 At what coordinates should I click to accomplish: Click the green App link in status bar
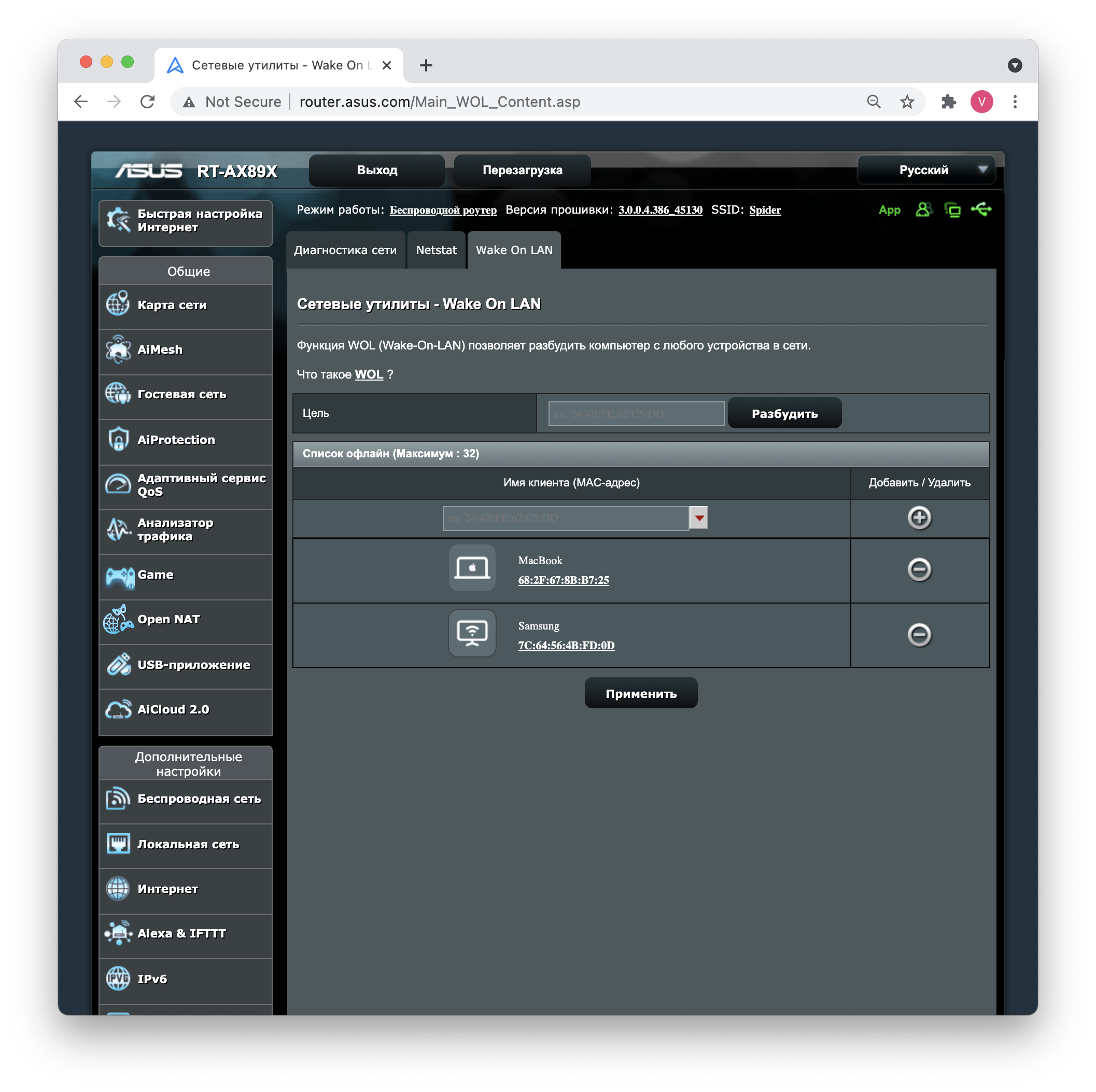(x=890, y=210)
